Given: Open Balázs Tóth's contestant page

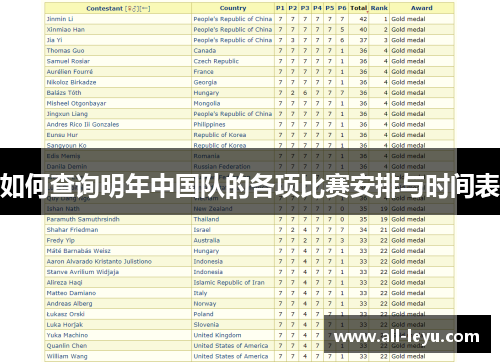Looking at the screenshot, I should (x=64, y=93).
